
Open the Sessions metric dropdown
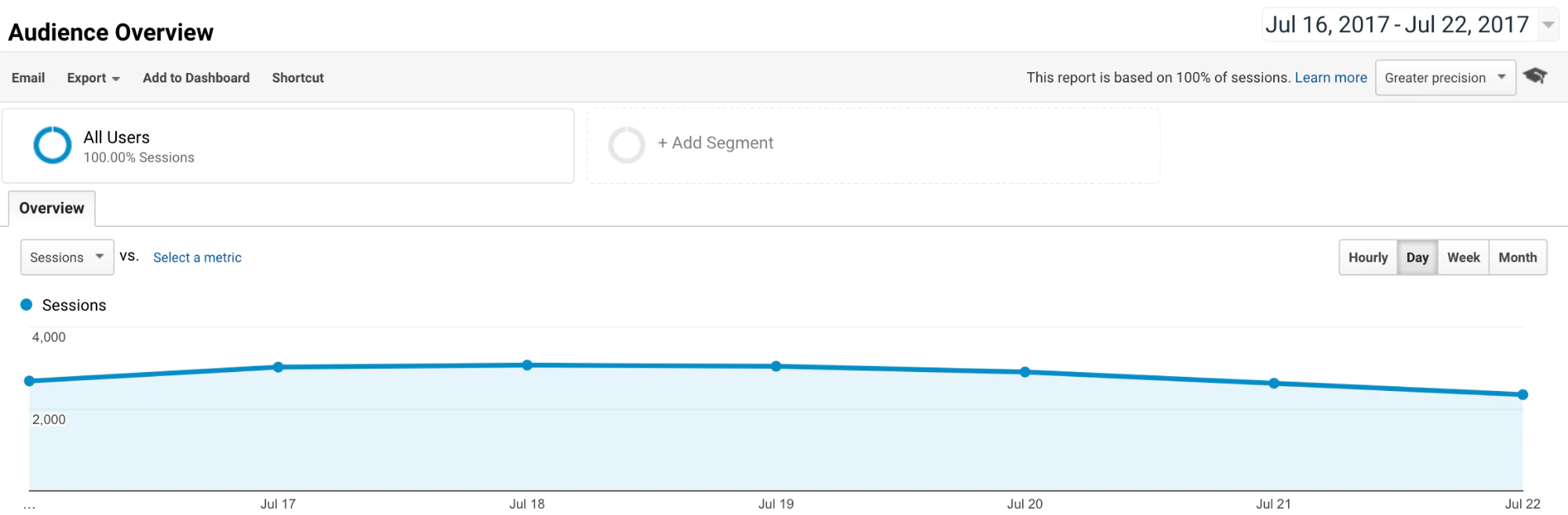click(x=67, y=257)
